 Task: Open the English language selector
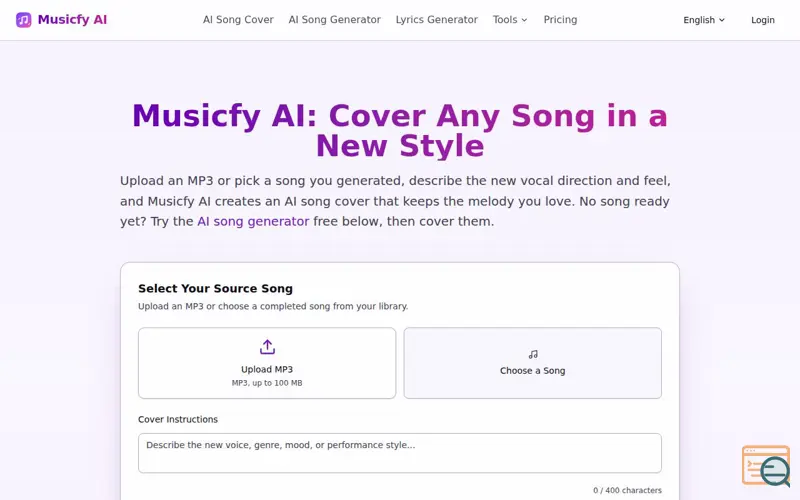point(704,20)
